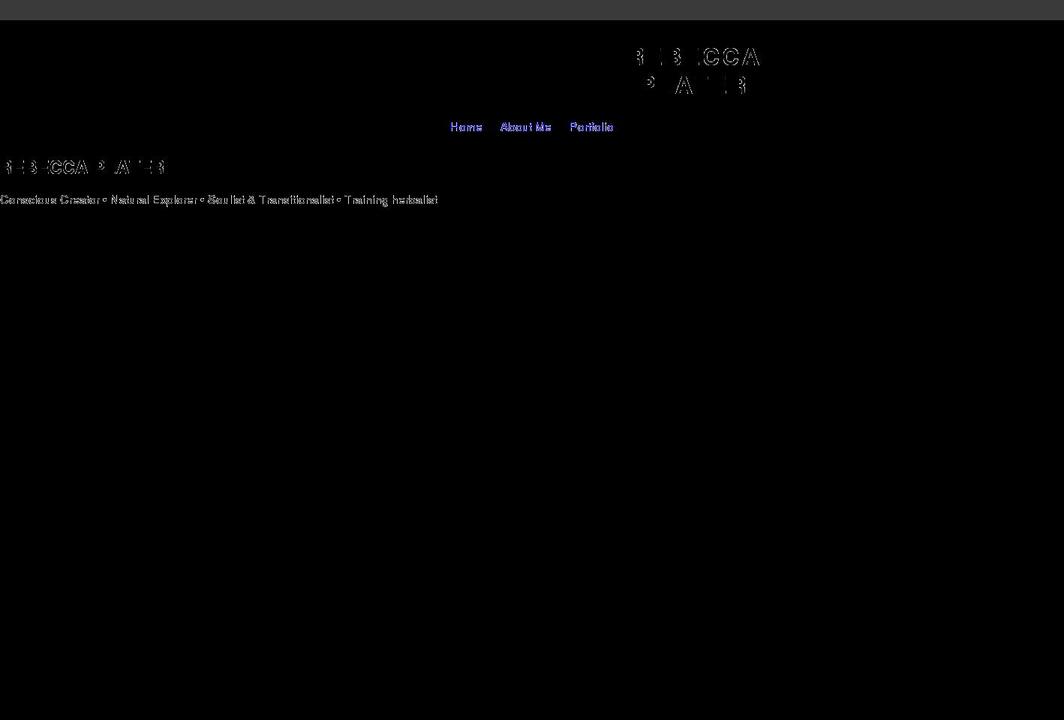
Task: Click the gray bar at the top
Action: click(532, 9)
